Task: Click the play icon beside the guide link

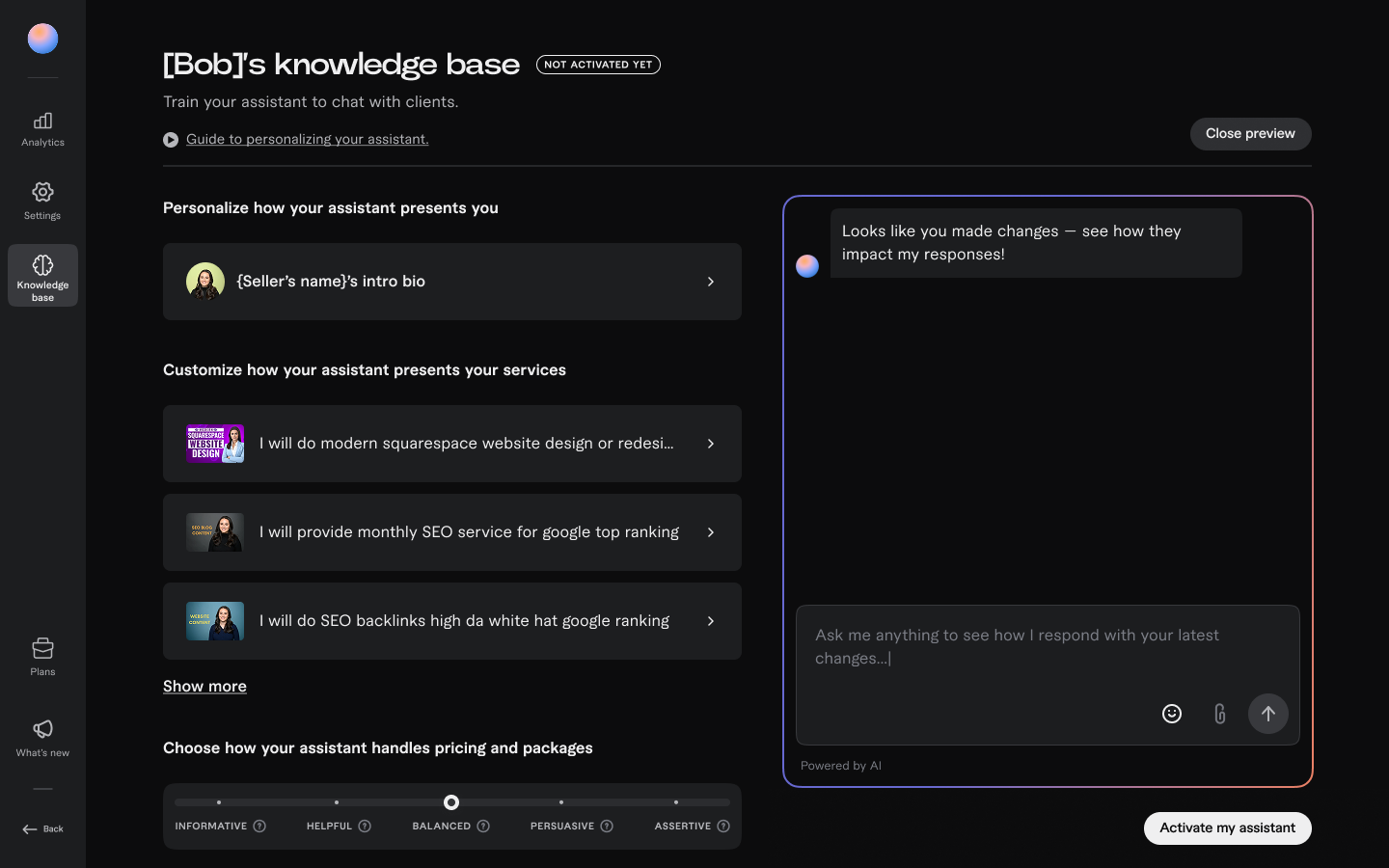Action: click(x=171, y=140)
